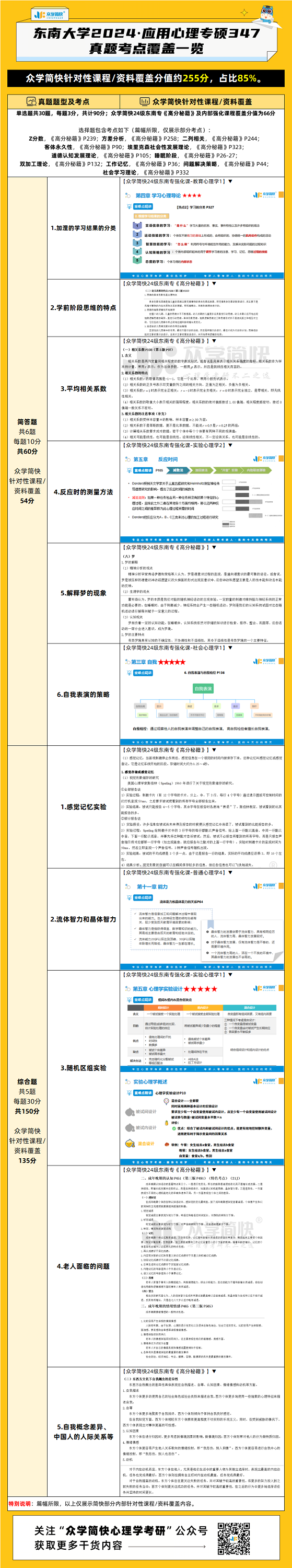
Task: Collapse the 普通心理学4 section triangle
Action: [x=230, y=872]
